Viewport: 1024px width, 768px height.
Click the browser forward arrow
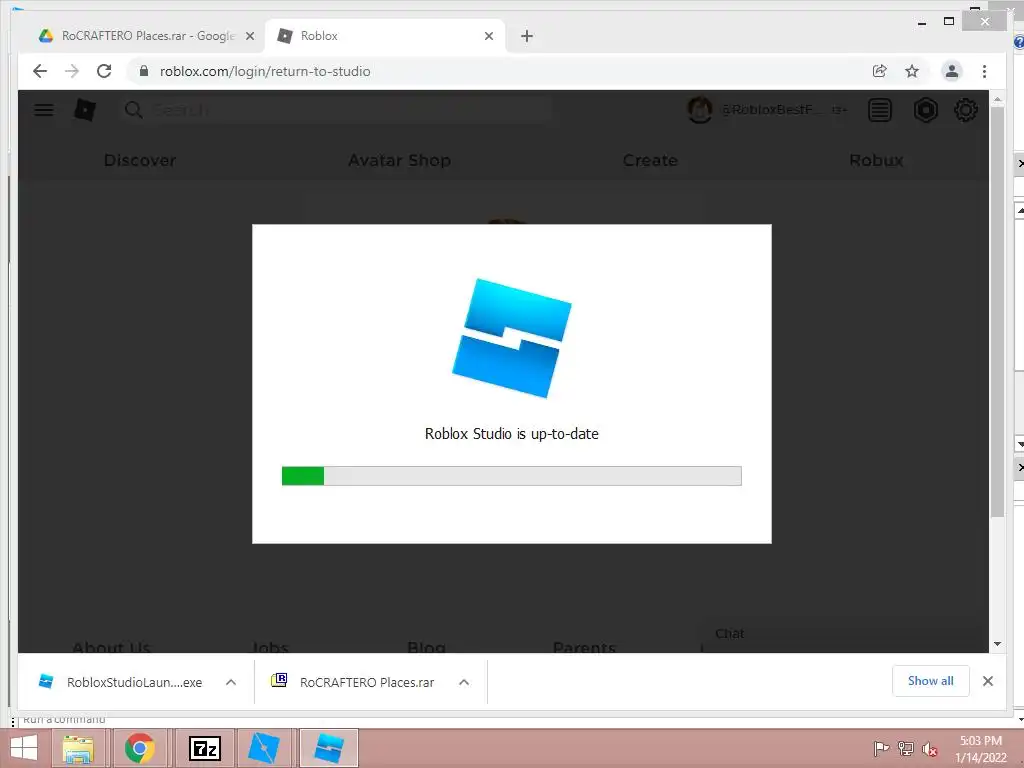[72, 71]
